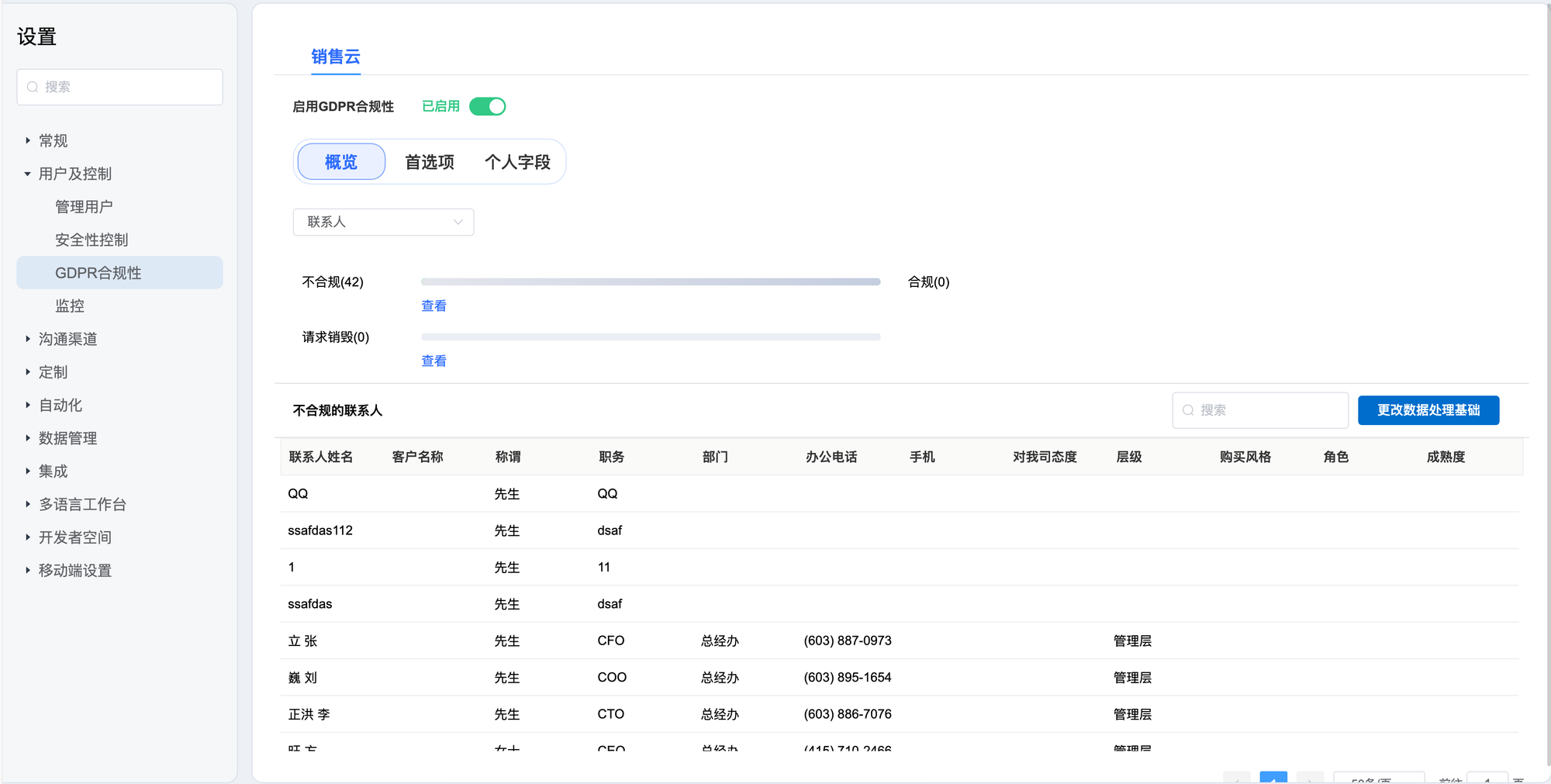The image size is (1551, 784).
Task: Switch to the 个人字段 tab
Action: pyautogui.click(x=517, y=162)
